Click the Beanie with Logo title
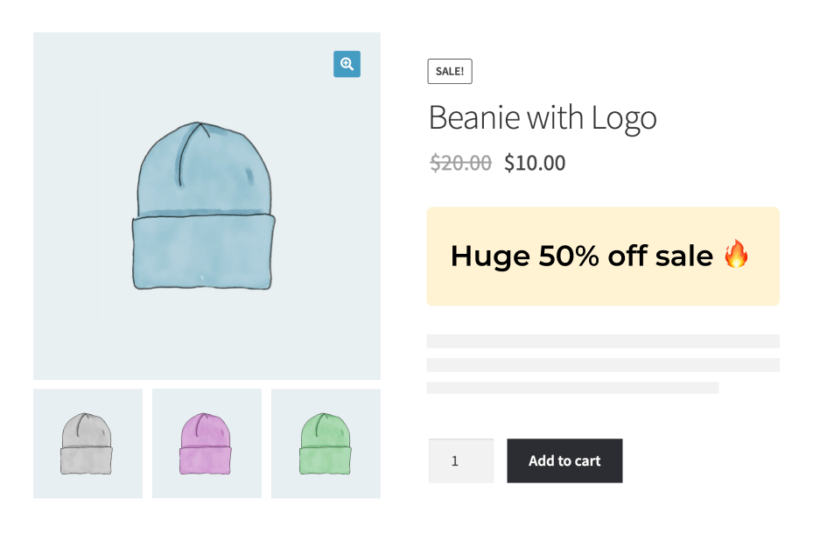The width and height of the screenshot is (820, 541). (542, 118)
